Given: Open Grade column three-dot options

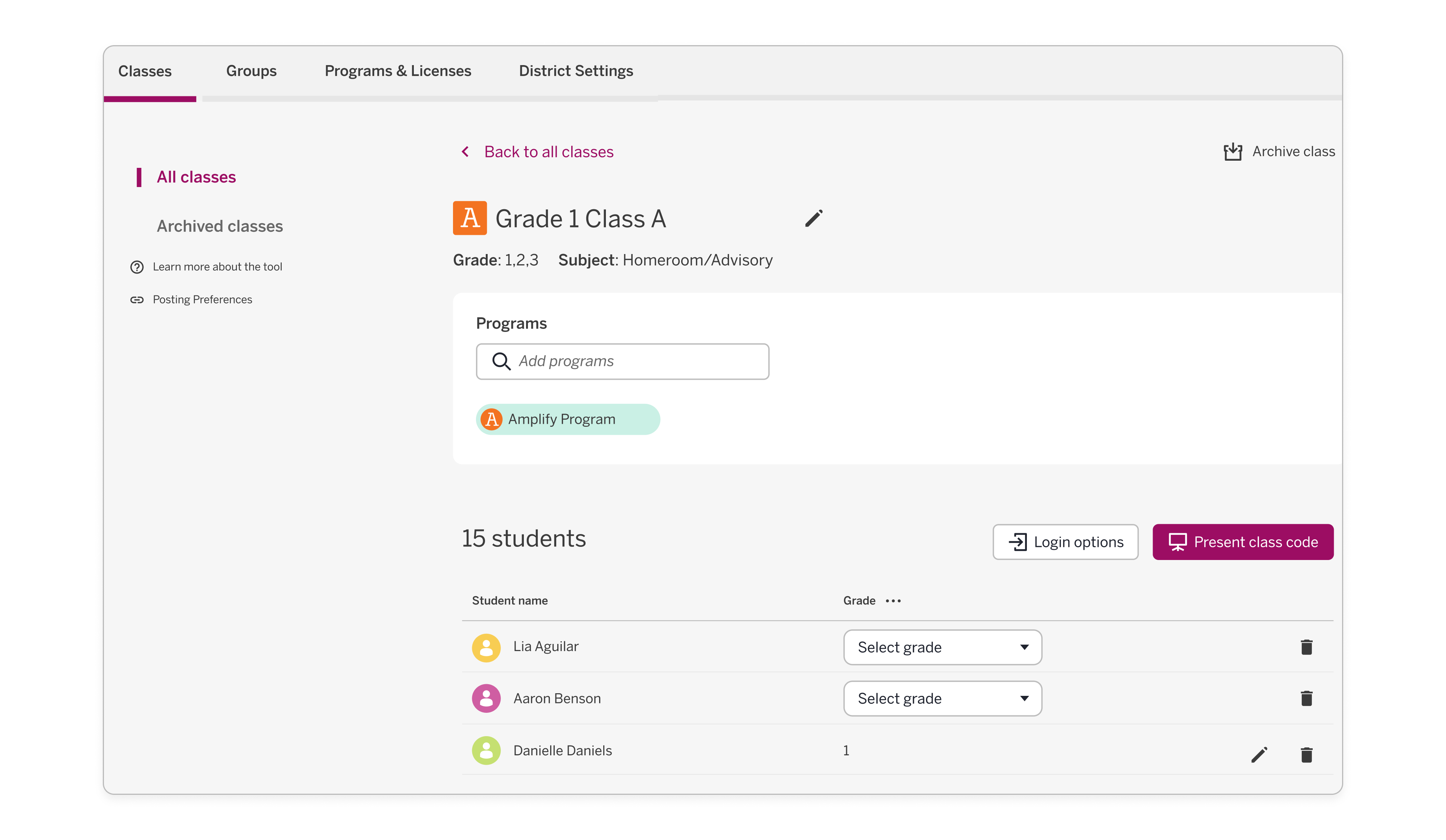Looking at the screenshot, I should (x=893, y=601).
